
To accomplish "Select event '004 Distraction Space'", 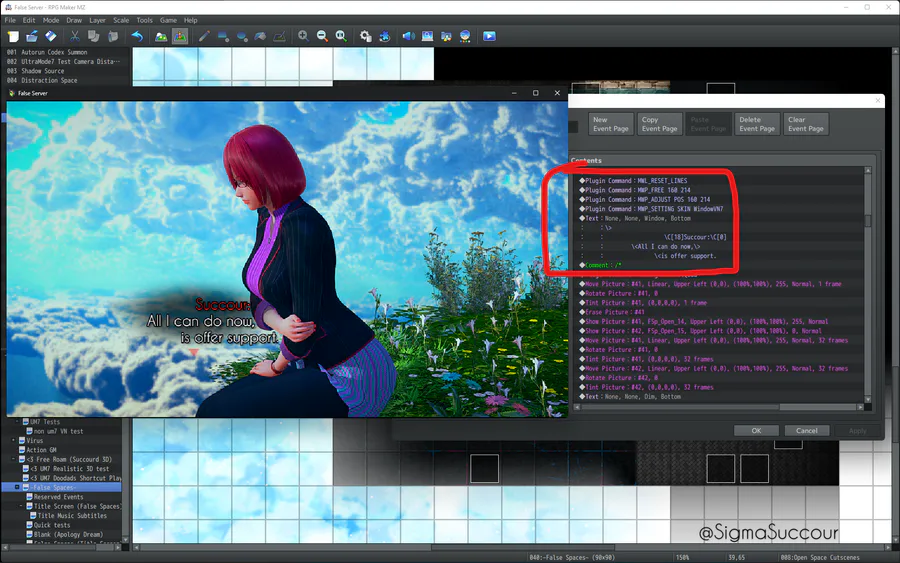I will click(x=42, y=80).
